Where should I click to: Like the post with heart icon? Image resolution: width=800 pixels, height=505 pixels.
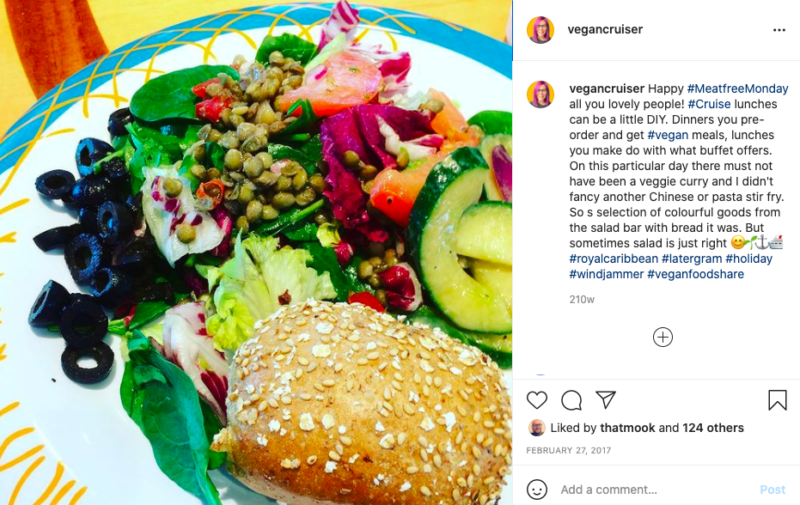[x=537, y=400]
